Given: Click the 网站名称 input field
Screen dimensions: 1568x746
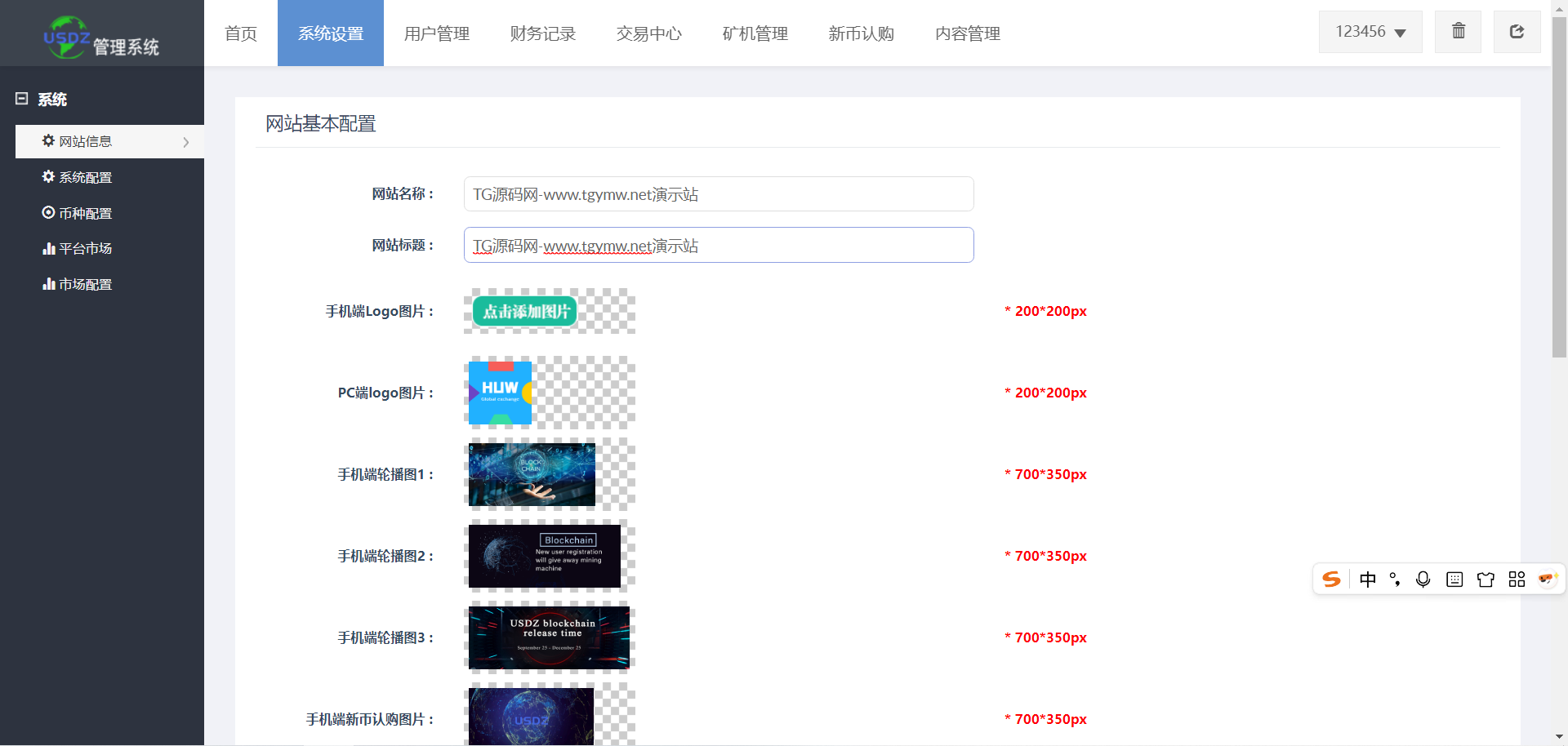Looking at the screenshot, I should point(719,194).
